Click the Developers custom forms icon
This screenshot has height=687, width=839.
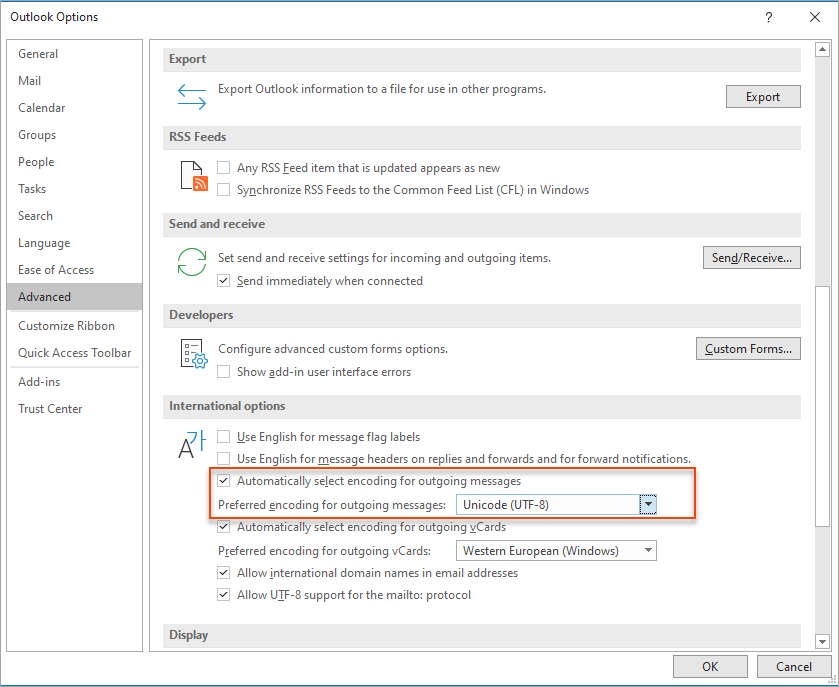(x=191, y=353)
